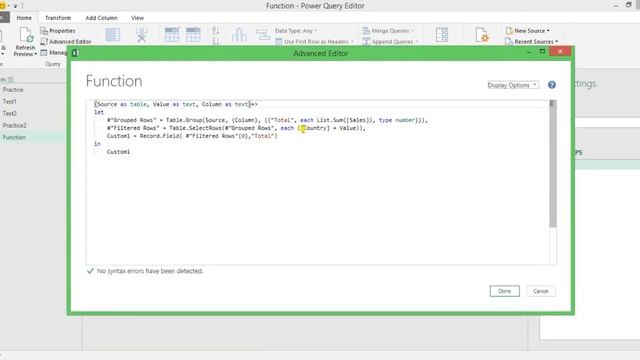Open the Data Type: Any dropdown
The image size is (640, 360).
point(296,31)
